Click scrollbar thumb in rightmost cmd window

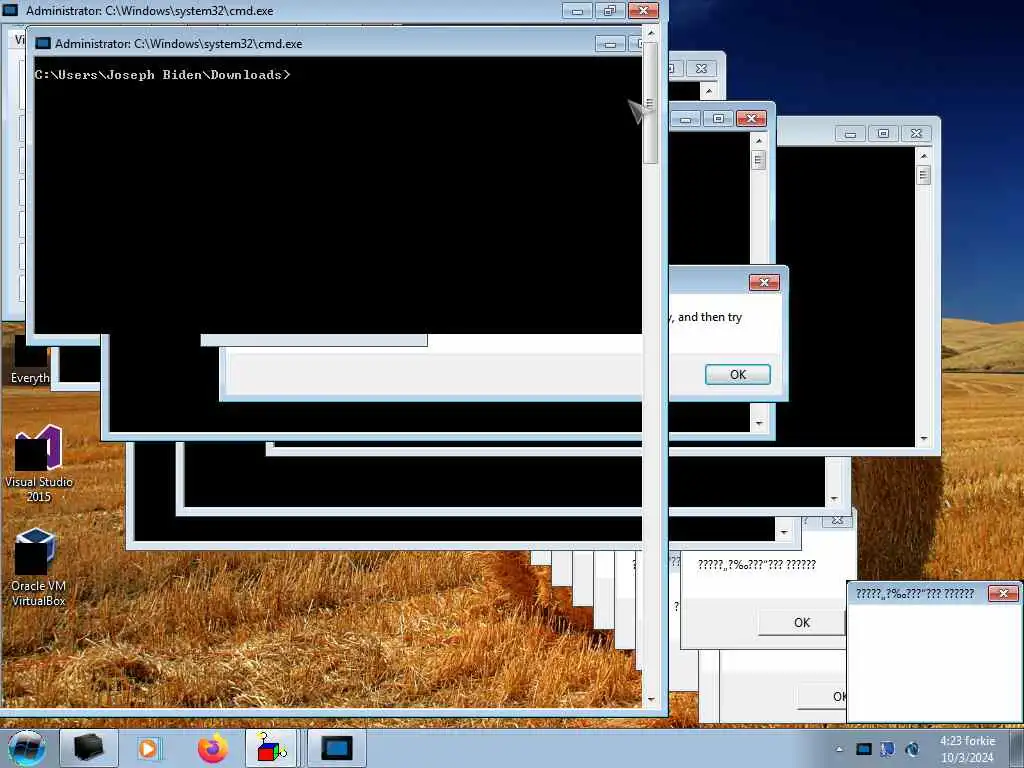(923, 175)
